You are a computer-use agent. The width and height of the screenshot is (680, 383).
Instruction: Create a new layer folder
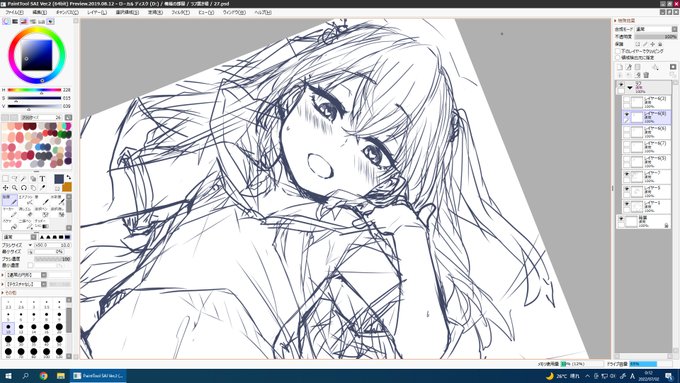[638, 67]
